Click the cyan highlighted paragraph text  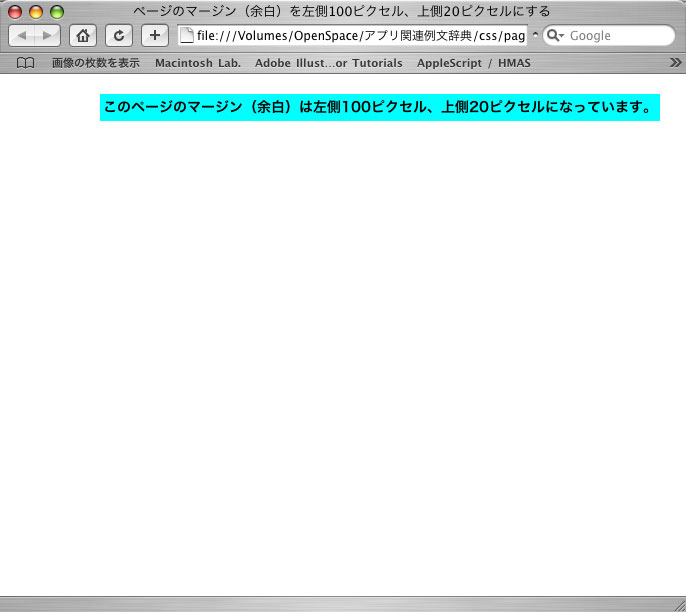coord(379,107)
